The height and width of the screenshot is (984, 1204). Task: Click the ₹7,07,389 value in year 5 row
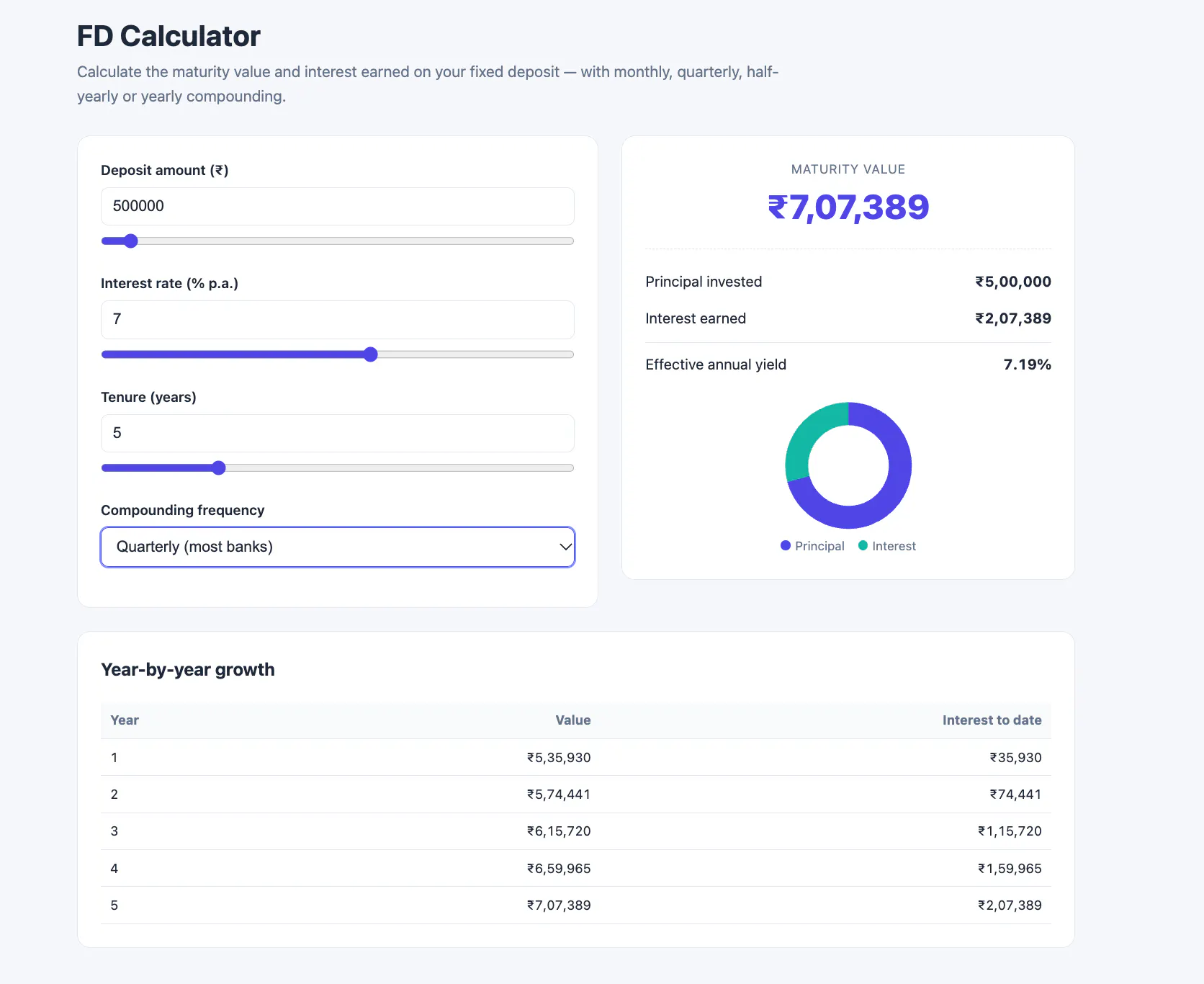559,905
